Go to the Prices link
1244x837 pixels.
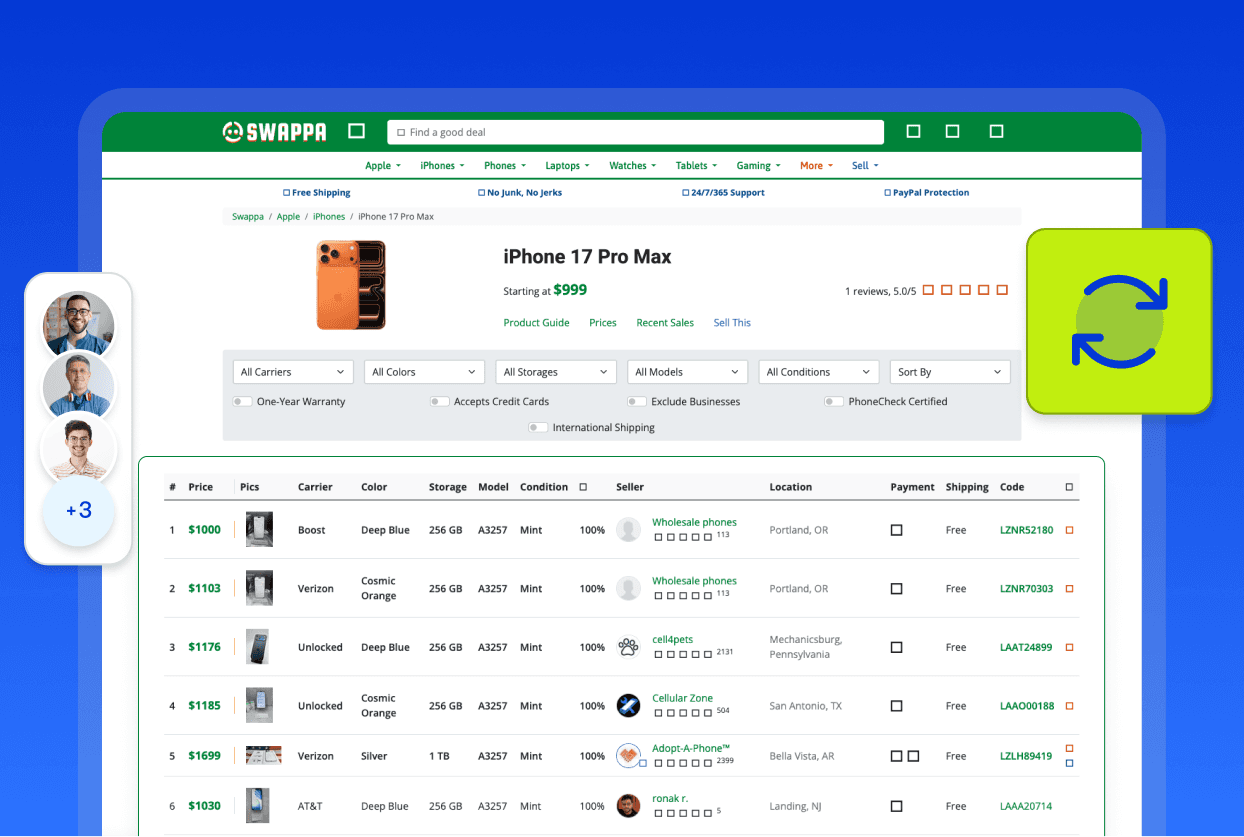click(x=603, y=323)
